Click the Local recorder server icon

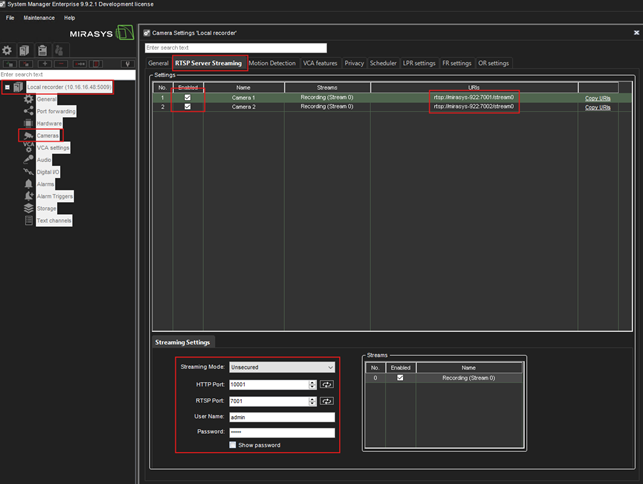[x=18, y=87]
